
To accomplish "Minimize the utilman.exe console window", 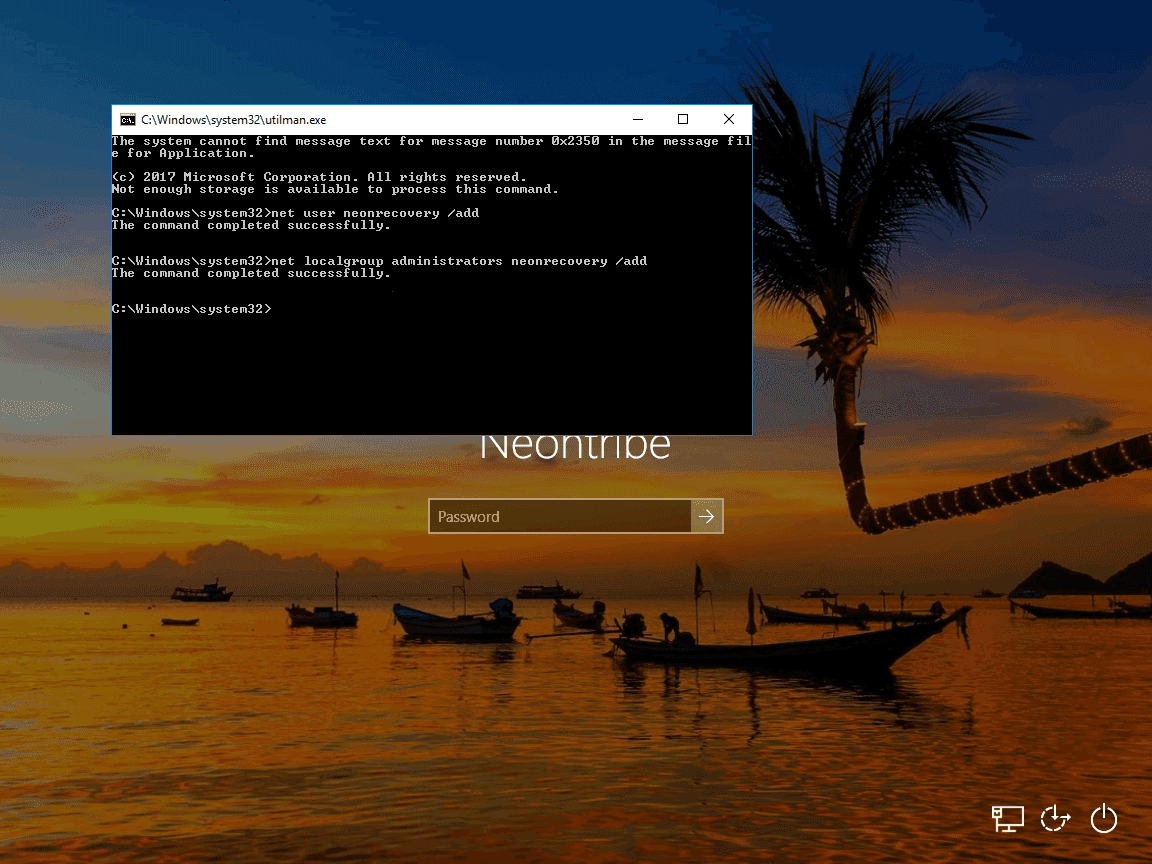I will tap(637, 119).
